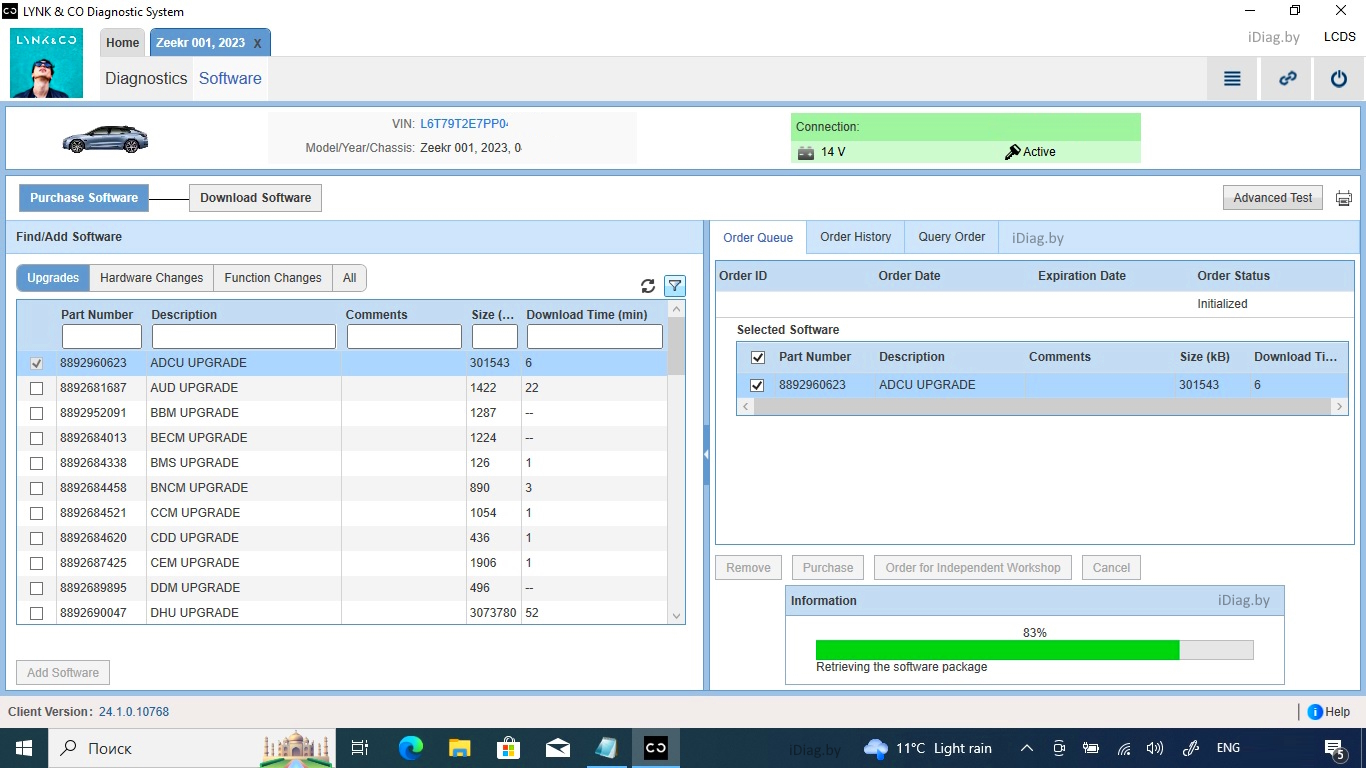1366x768 pixels.
Task: Click the Download Software button
Action: point(255,198)
